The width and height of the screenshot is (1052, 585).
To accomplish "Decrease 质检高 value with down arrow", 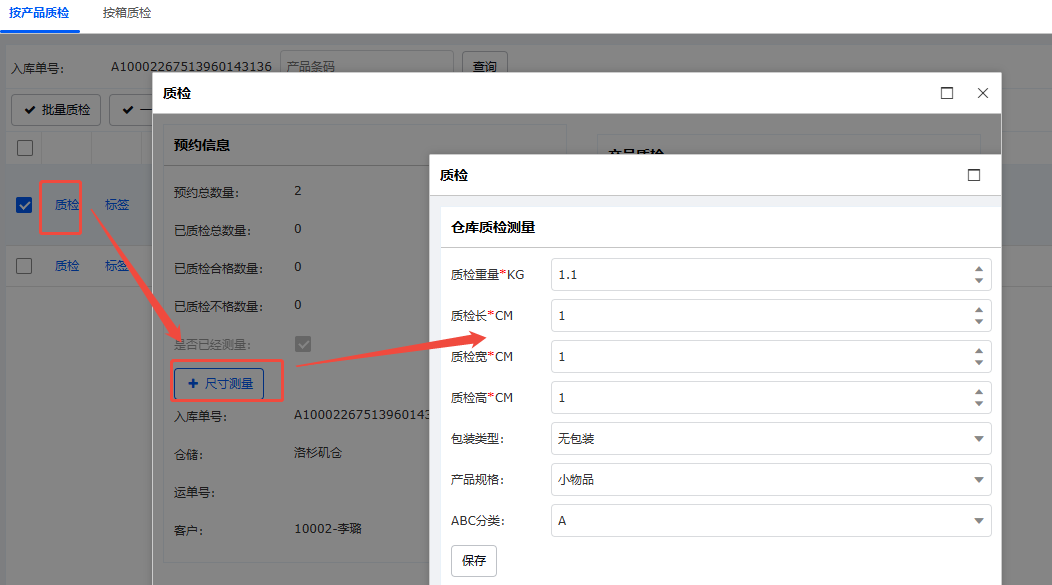I will [x=978, y=403].
